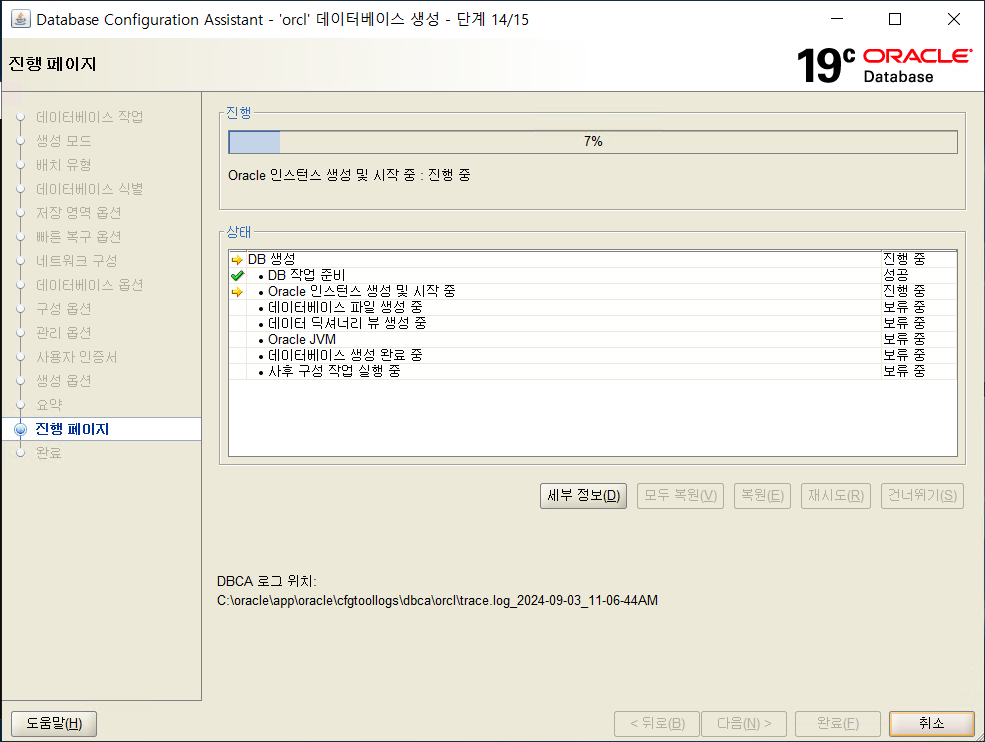Select 배치 유형 step in sidebar

coord(63,165)
